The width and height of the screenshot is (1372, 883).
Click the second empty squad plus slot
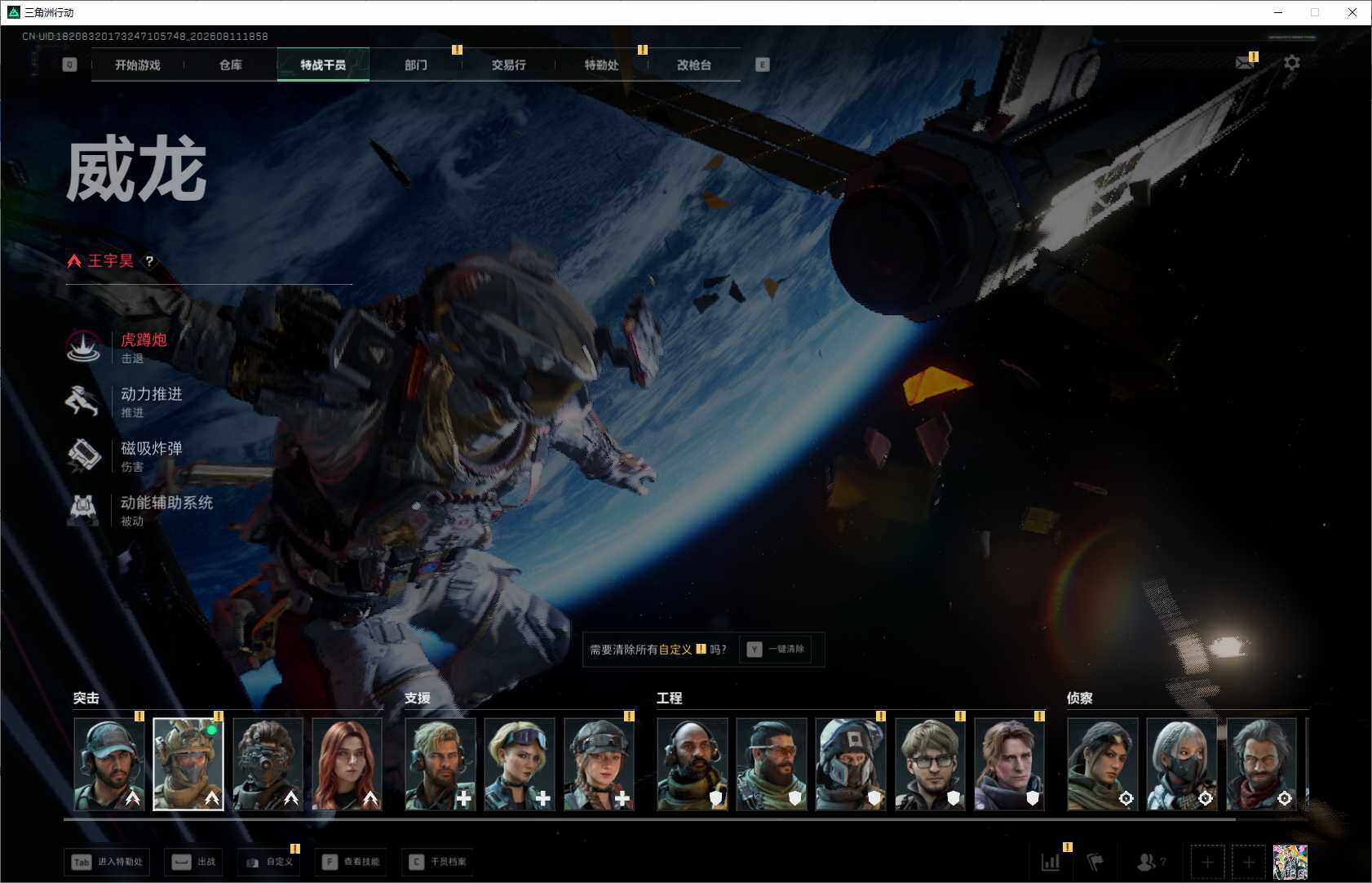[x=1249, y=862]
